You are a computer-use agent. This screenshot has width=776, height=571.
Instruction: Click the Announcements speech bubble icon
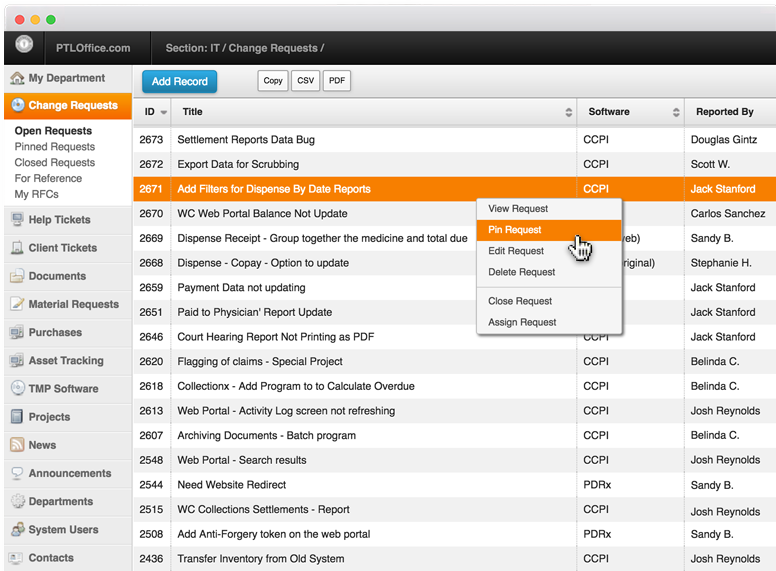[x=17, y=473]
